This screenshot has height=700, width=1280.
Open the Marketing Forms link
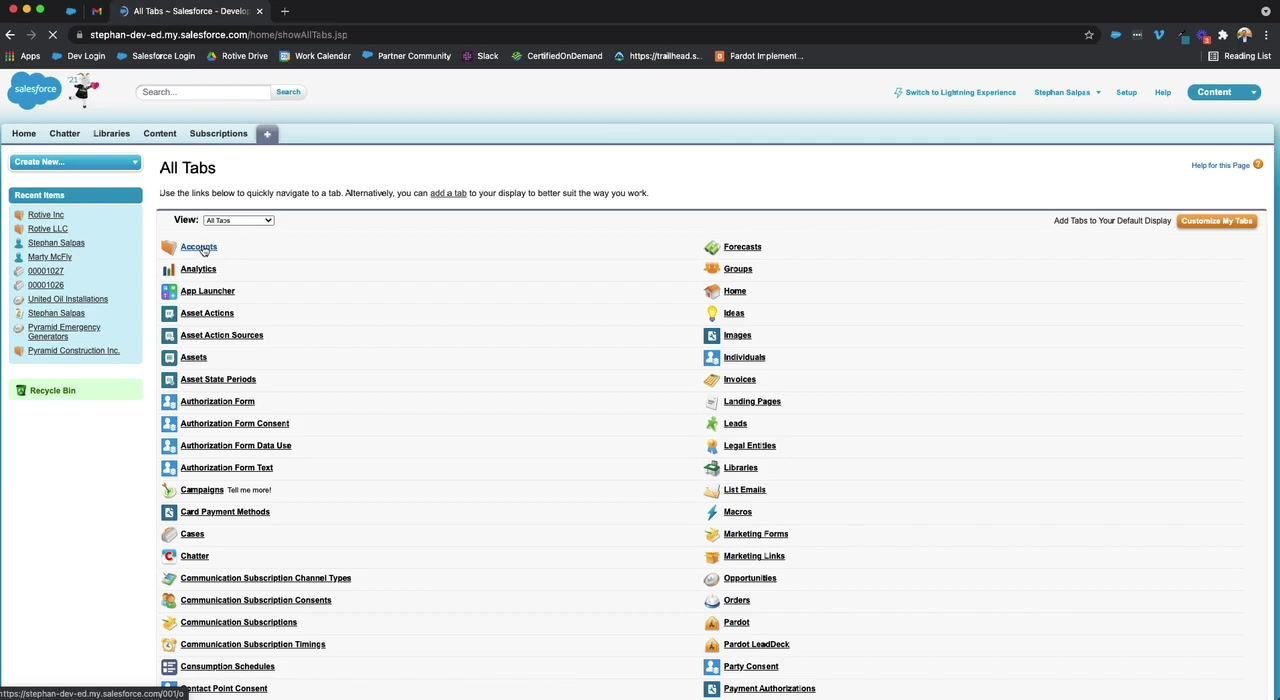click(x=756, y=534)
